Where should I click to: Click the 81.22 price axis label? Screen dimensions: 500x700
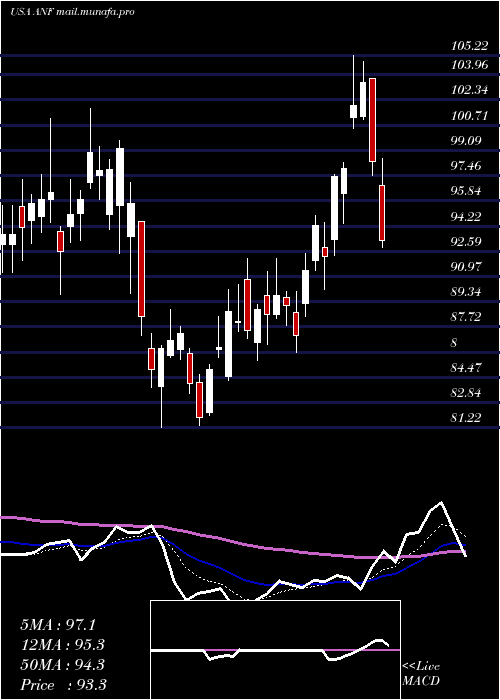(x=466, y=418)
